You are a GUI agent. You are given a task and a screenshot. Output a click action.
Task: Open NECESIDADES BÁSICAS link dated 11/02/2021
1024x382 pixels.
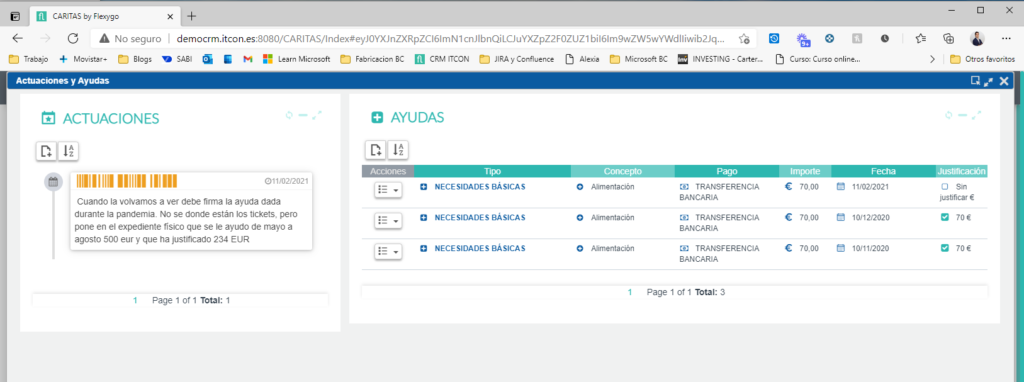point(480,187)
